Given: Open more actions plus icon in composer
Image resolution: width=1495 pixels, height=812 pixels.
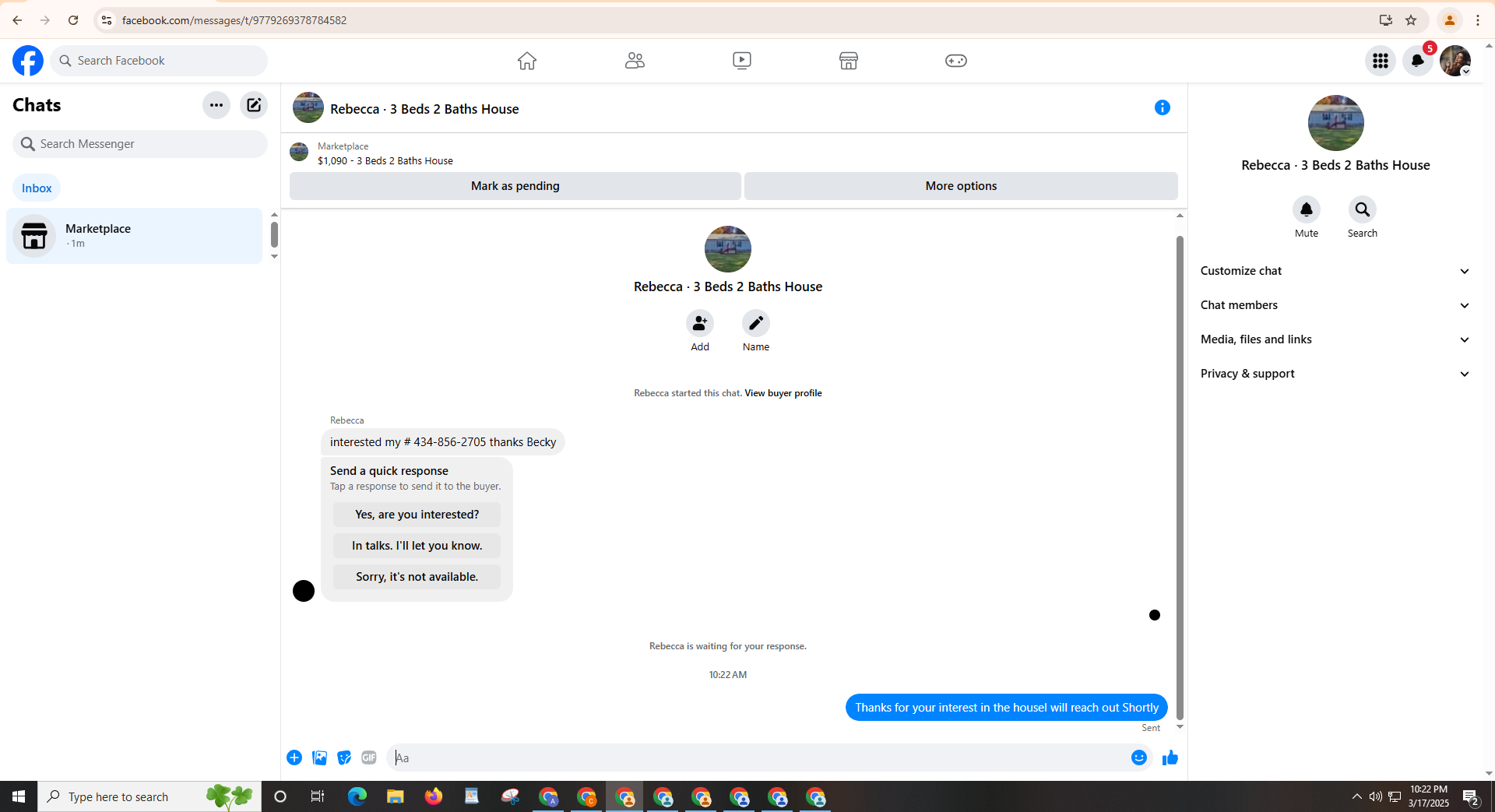Looking at the screenshot, I should click(294, 758).
